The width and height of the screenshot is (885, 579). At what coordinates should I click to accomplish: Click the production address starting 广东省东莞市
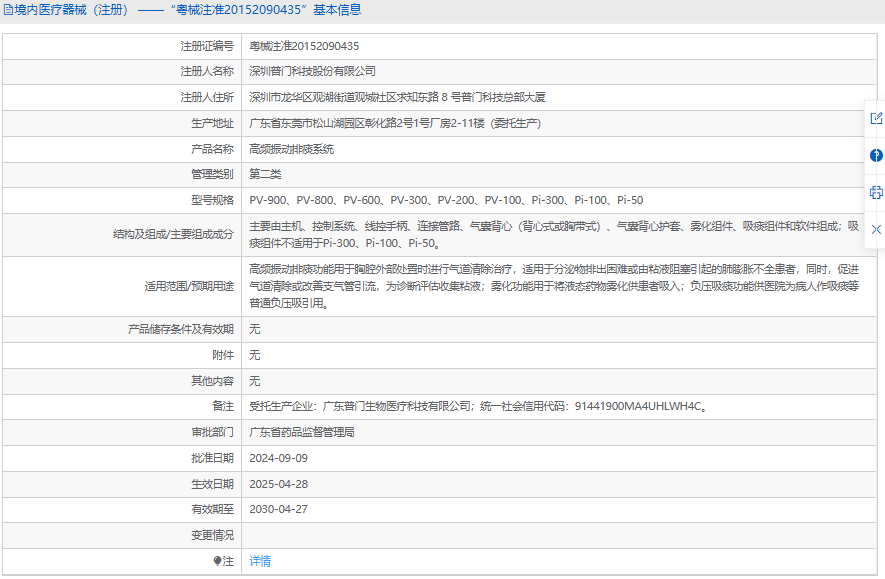[x=394, y=123]
